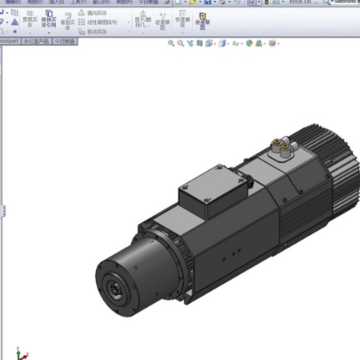Select the Previous View icon
The height and width of the screenshot is (360, 360).
(190, 43)
